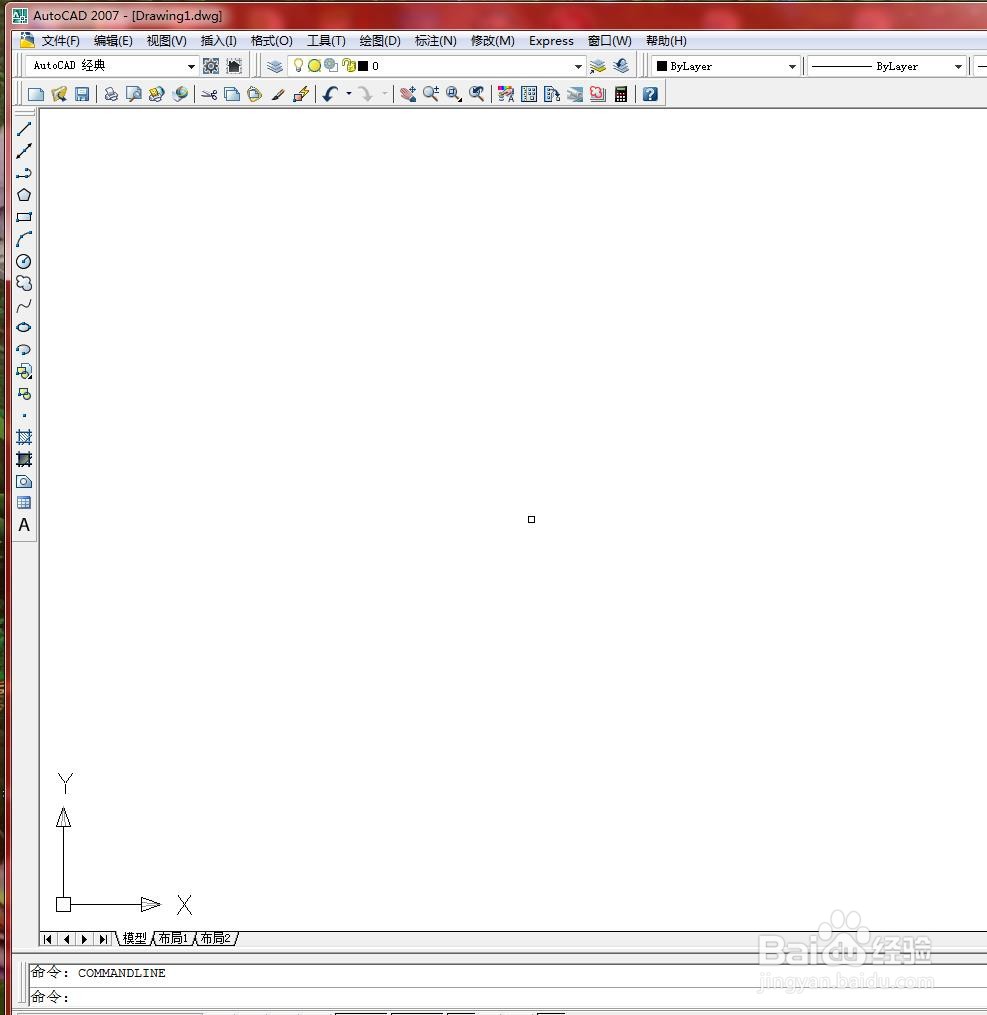Expand the ByLayer linetype dropdown
The image size is (987, 1015).
958,67
